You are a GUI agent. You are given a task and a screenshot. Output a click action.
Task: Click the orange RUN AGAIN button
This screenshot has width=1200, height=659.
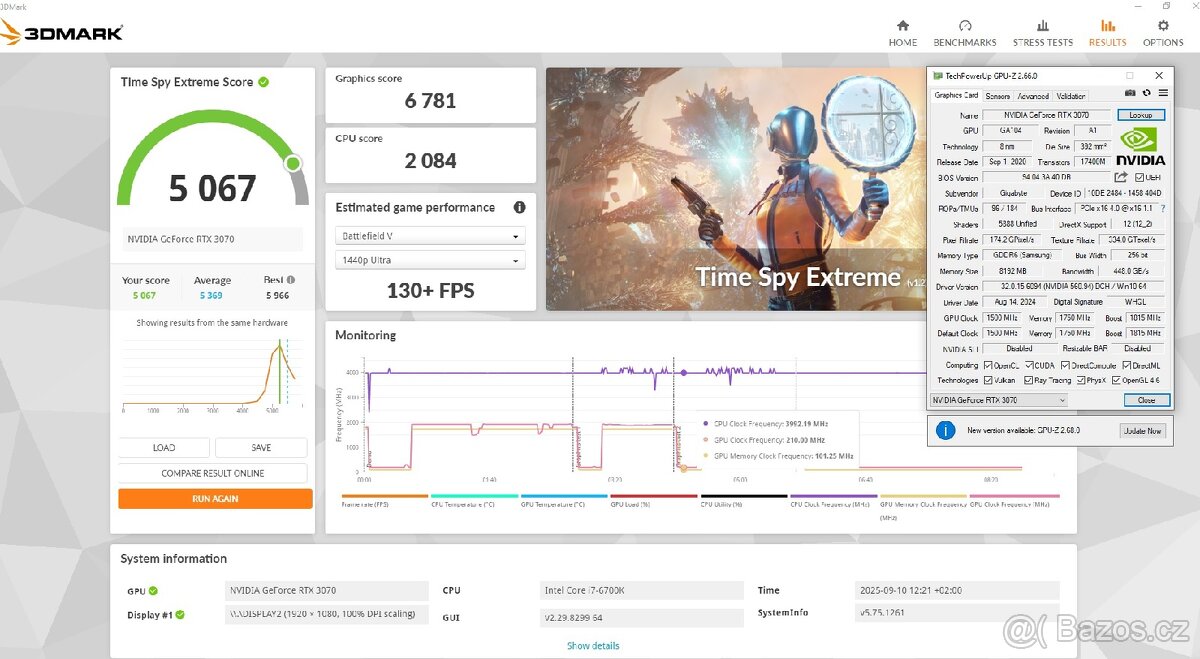pos(215,498)
